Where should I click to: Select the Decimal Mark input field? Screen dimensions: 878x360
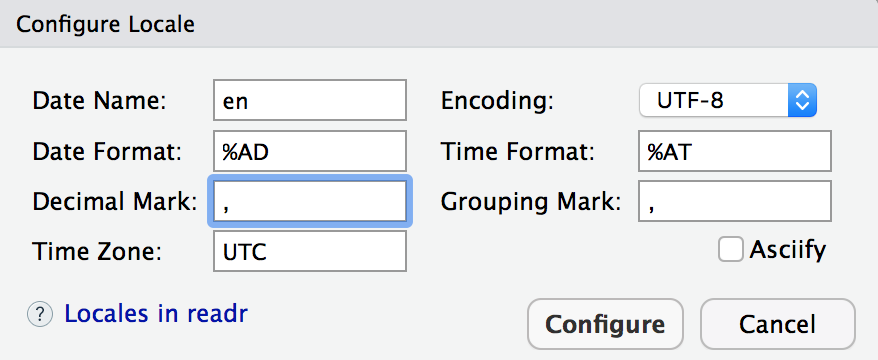click(310, 201)
